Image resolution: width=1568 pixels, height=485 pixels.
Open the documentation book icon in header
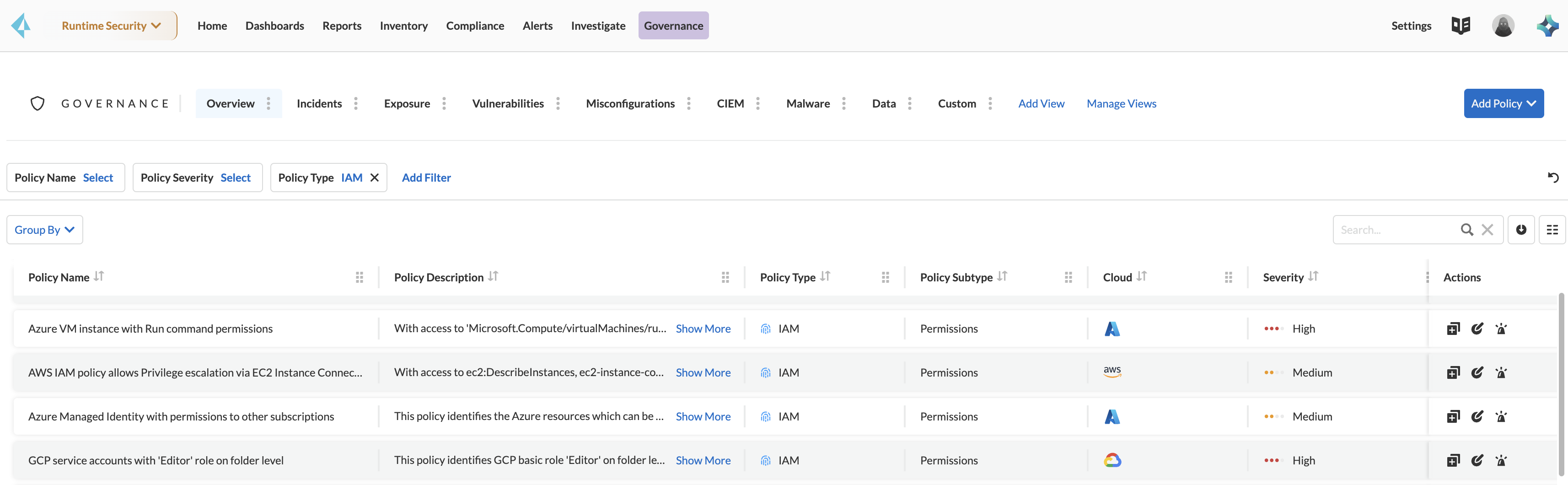(x=1461, y=26)
